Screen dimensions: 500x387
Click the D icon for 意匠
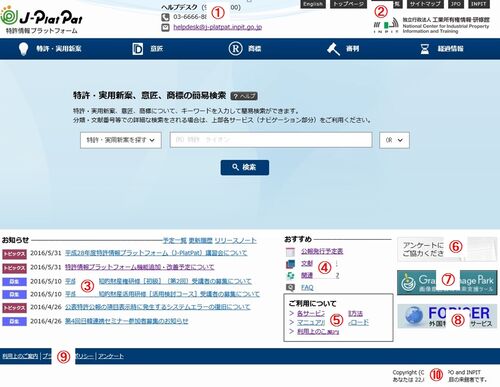click(x=138, y=49)
